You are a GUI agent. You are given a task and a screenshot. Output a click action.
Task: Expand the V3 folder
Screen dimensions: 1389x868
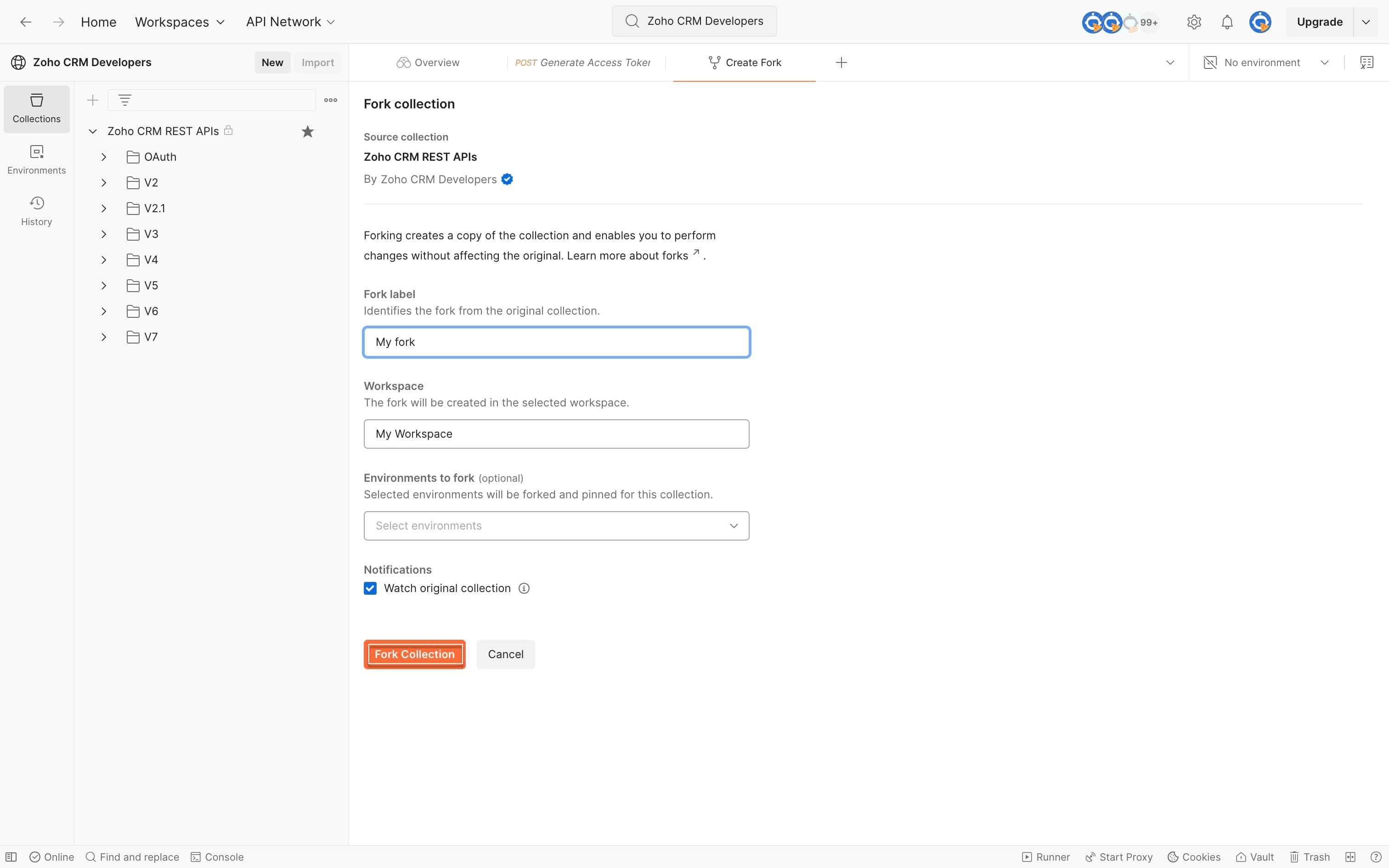click(x=103, y=234)
